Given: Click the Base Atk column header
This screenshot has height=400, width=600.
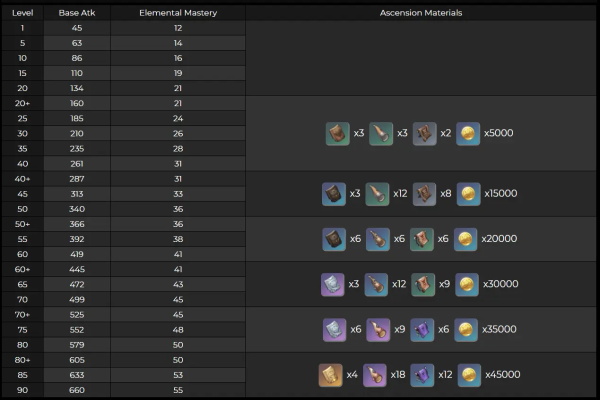Looking at the screenshot, I should (77, 13).
